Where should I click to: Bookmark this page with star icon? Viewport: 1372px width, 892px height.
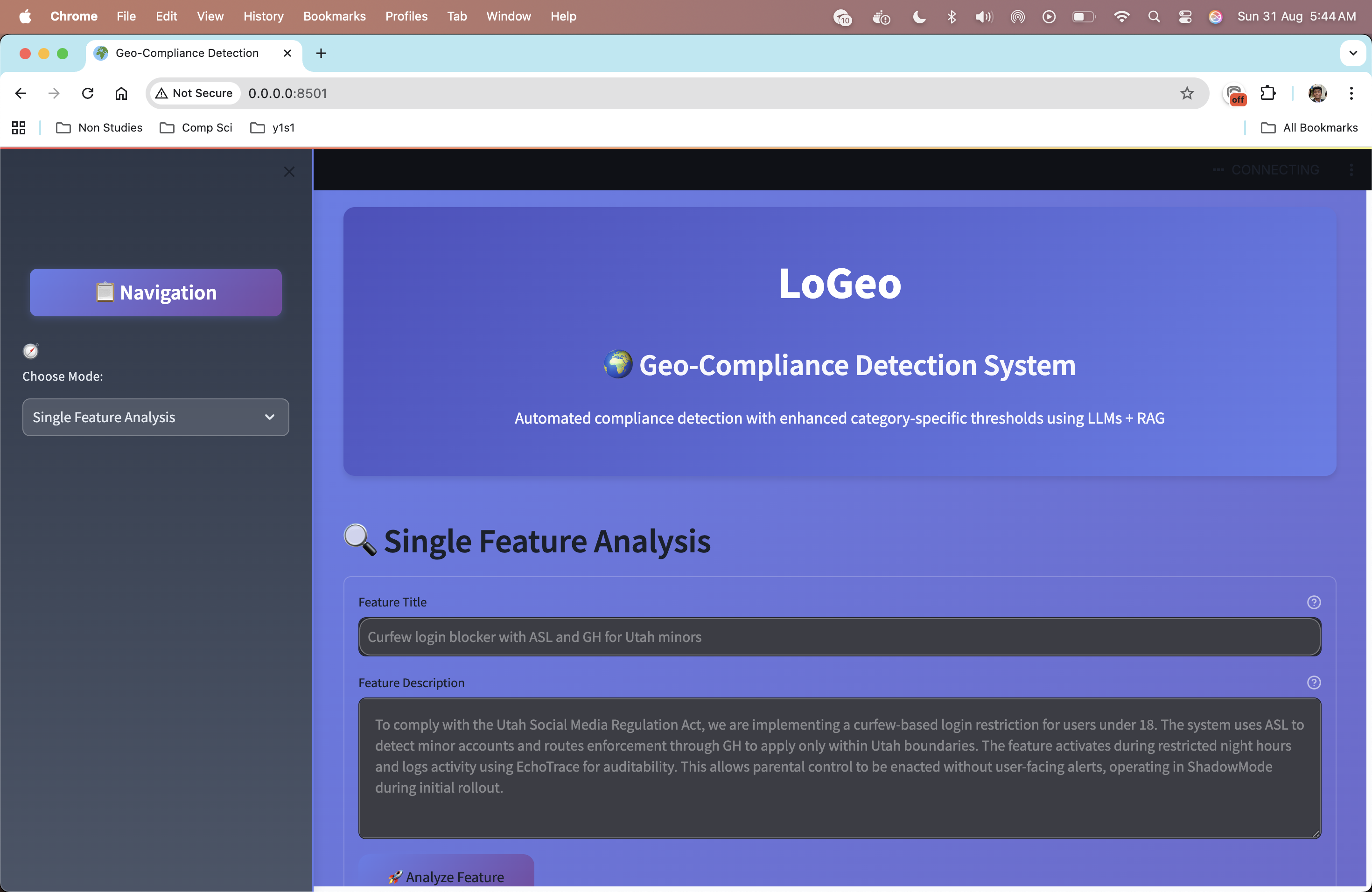[1186, 93]
